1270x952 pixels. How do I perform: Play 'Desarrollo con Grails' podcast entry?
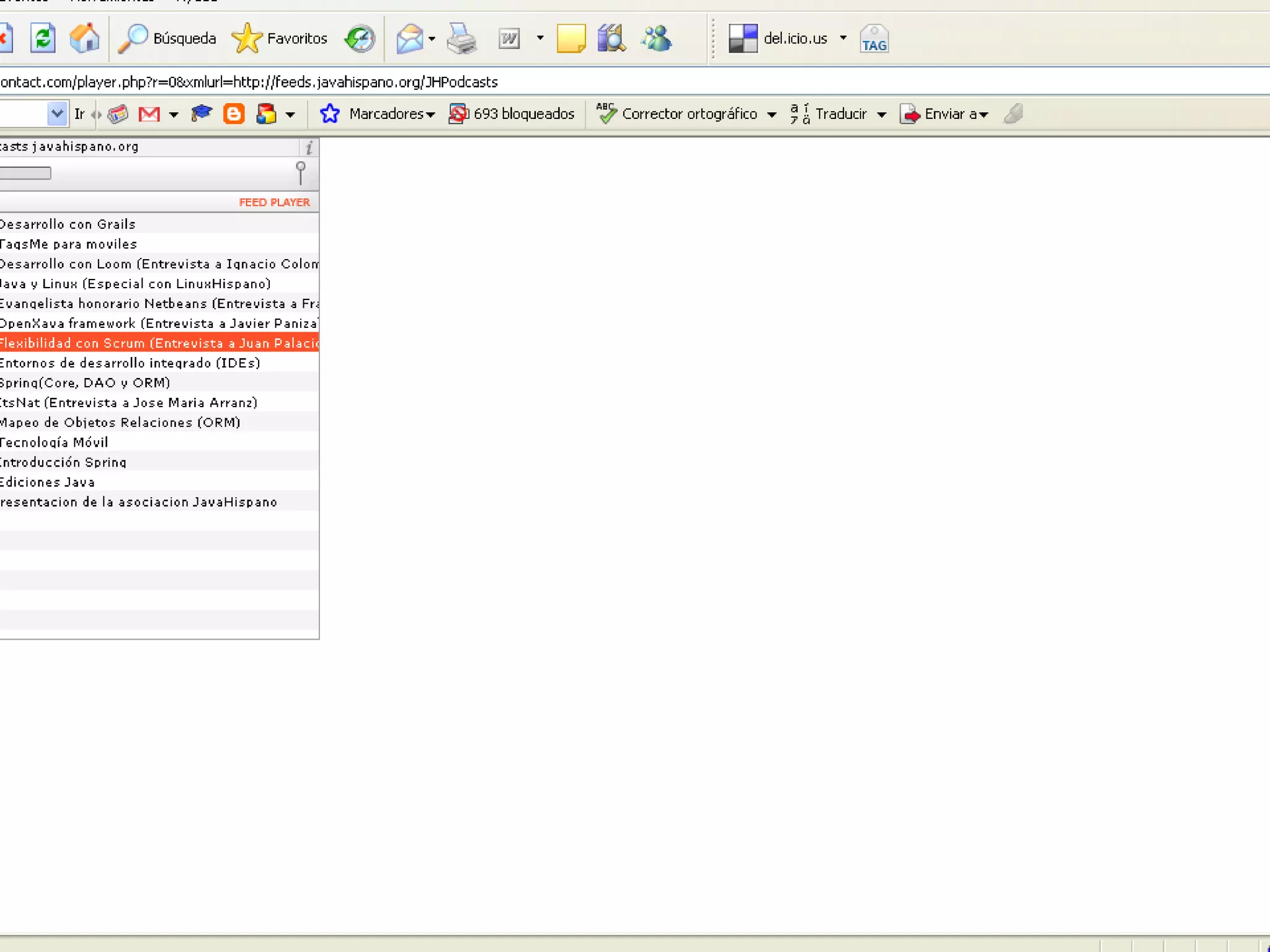(68, 224)
